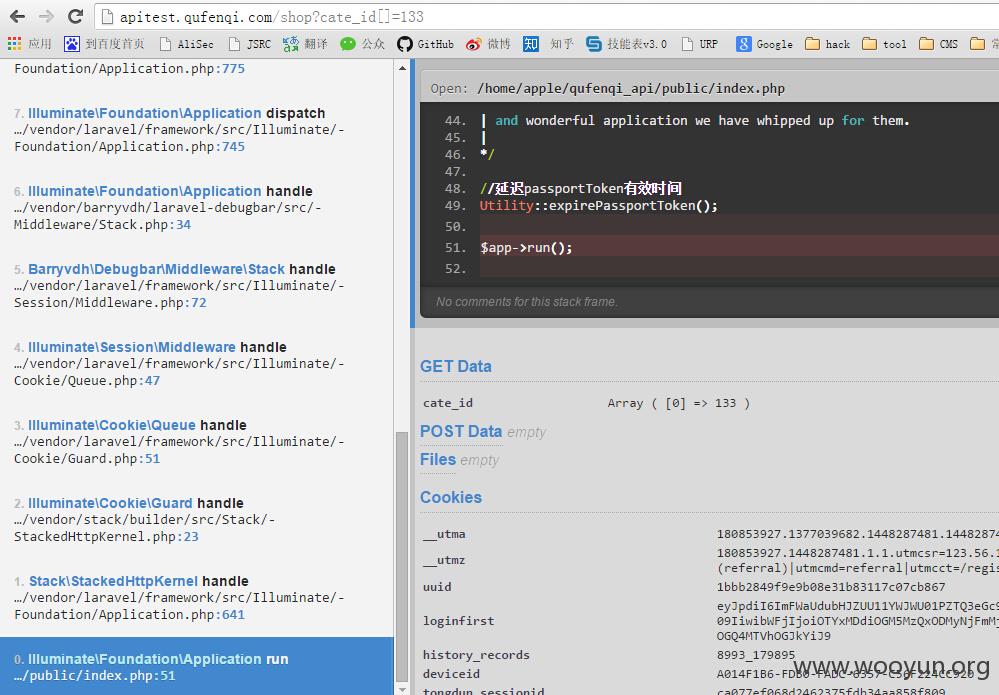
Task: Click the Array [0] => 133 value
Action: point(679,403)
